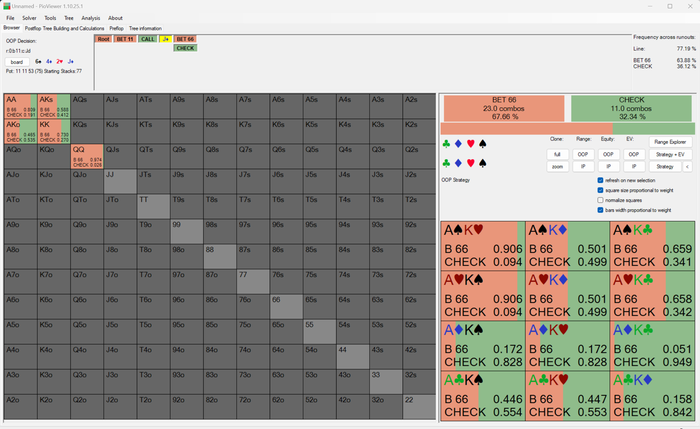Select the CALL node in the tree path
700x429 pixels.
tap(148, 39)
